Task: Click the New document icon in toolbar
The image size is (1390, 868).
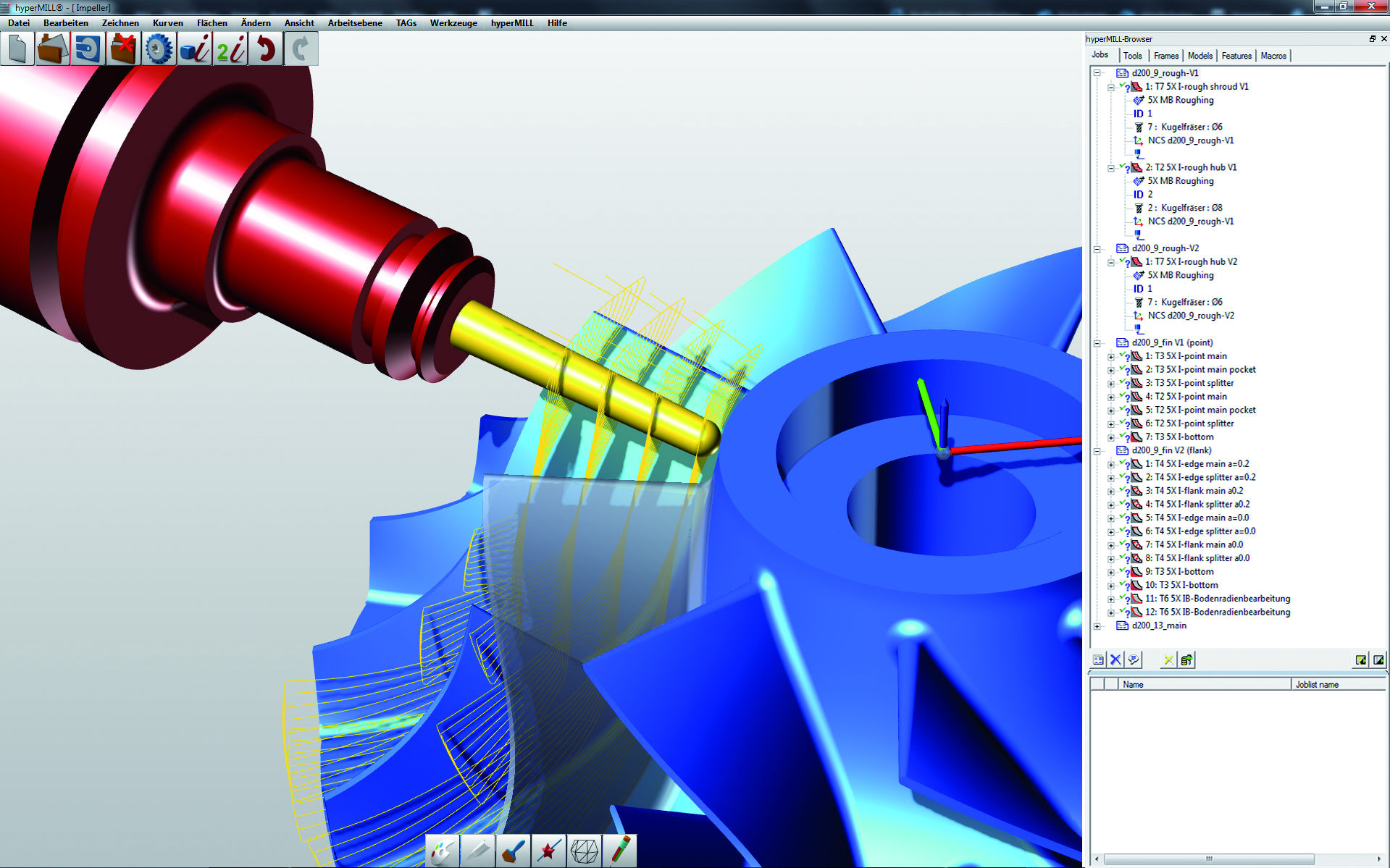Action: [x=17, y=49]
